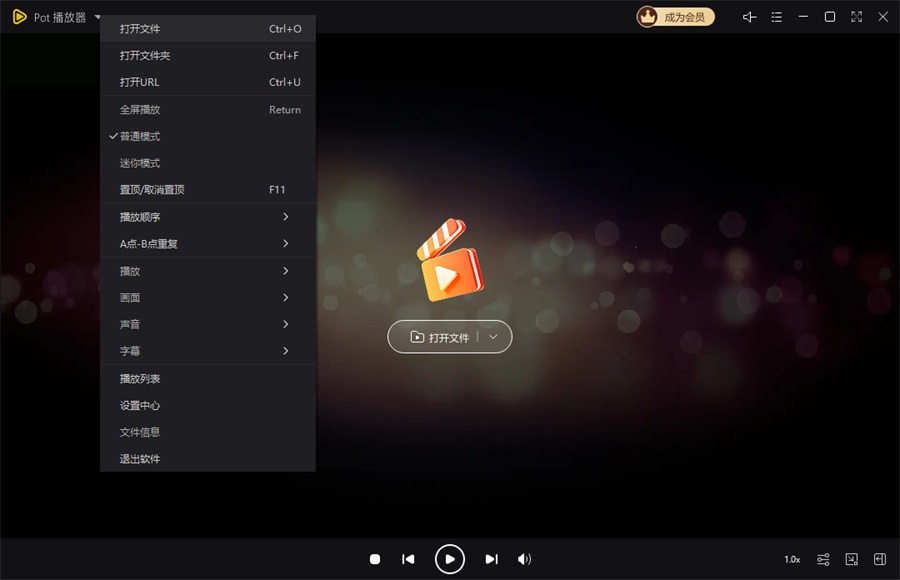Toggle the side panel icon at bottom right
This screenshot has width=900, height=580.
coord(880,559)
